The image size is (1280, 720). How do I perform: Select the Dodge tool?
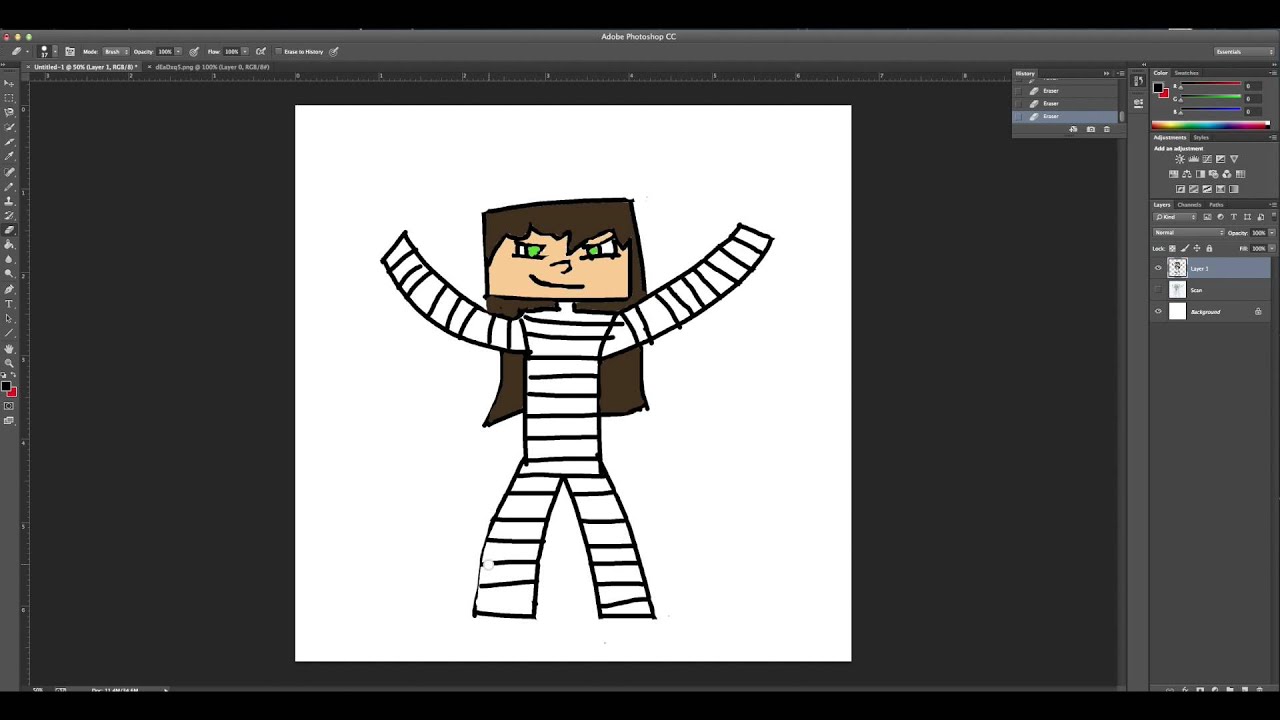pos(9,274)
